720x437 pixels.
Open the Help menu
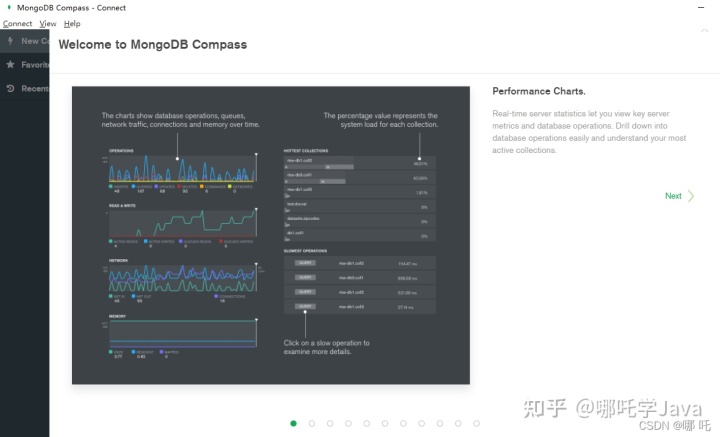click(72, 23)
